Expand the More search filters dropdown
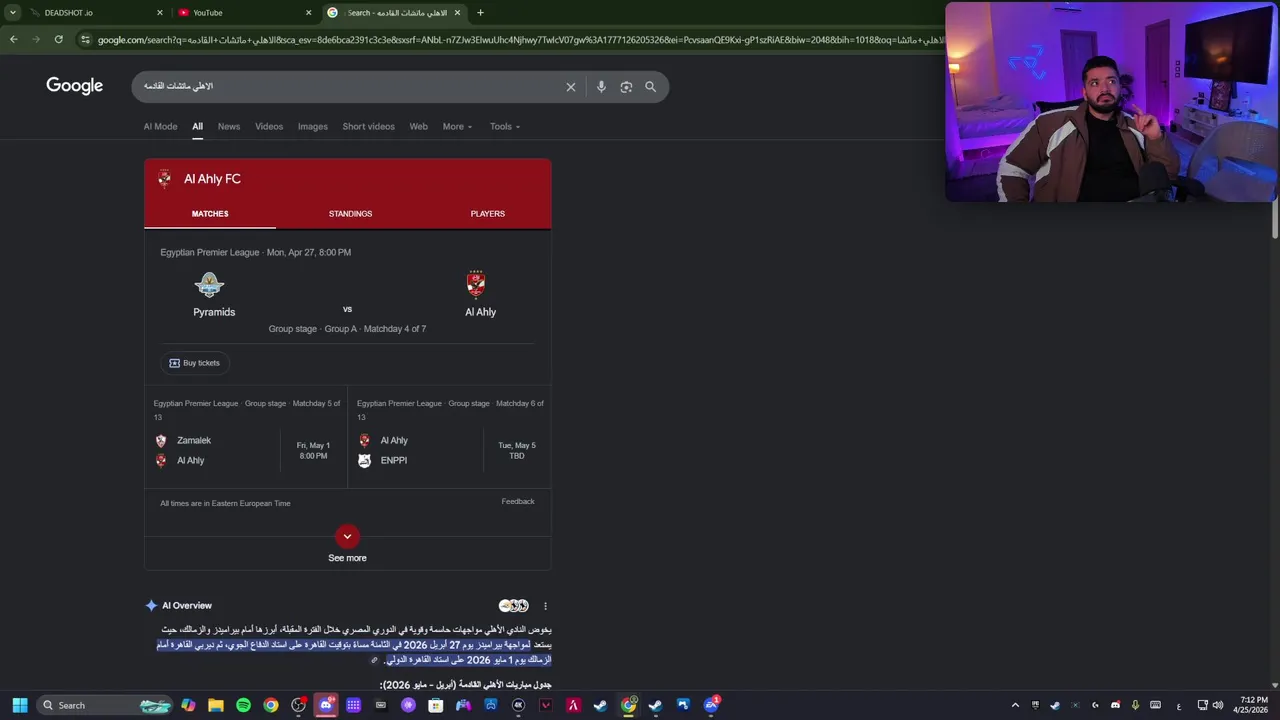Image resolution: width=1280 pixels, height=720 pixels. point(457,127)
